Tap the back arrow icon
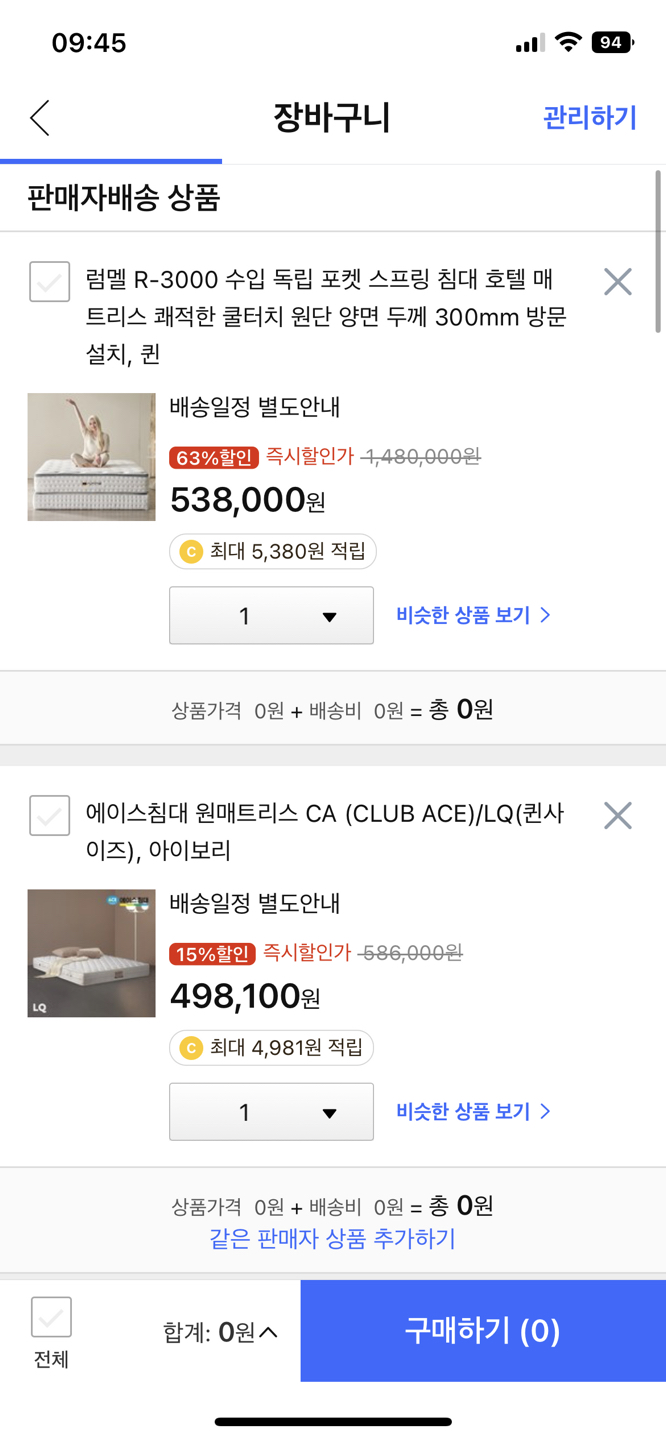Image resolution: width=666 pixels, height=1440 pixels. [x=40, y=118]
